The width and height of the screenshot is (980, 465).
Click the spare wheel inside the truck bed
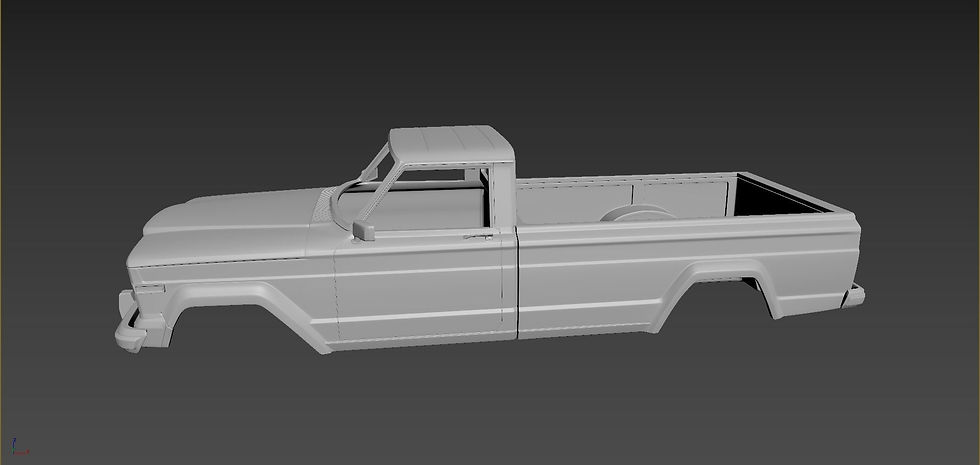coord(636,212)
